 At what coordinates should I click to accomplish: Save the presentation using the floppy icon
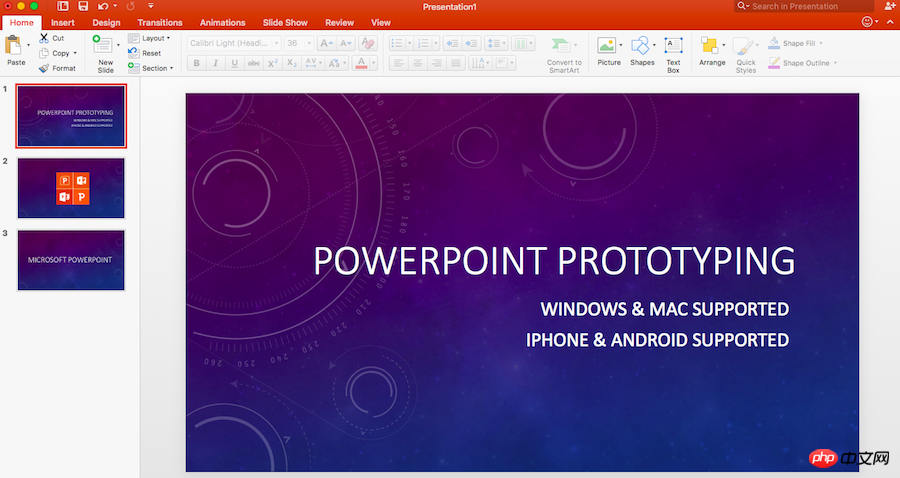pos(83,6)
